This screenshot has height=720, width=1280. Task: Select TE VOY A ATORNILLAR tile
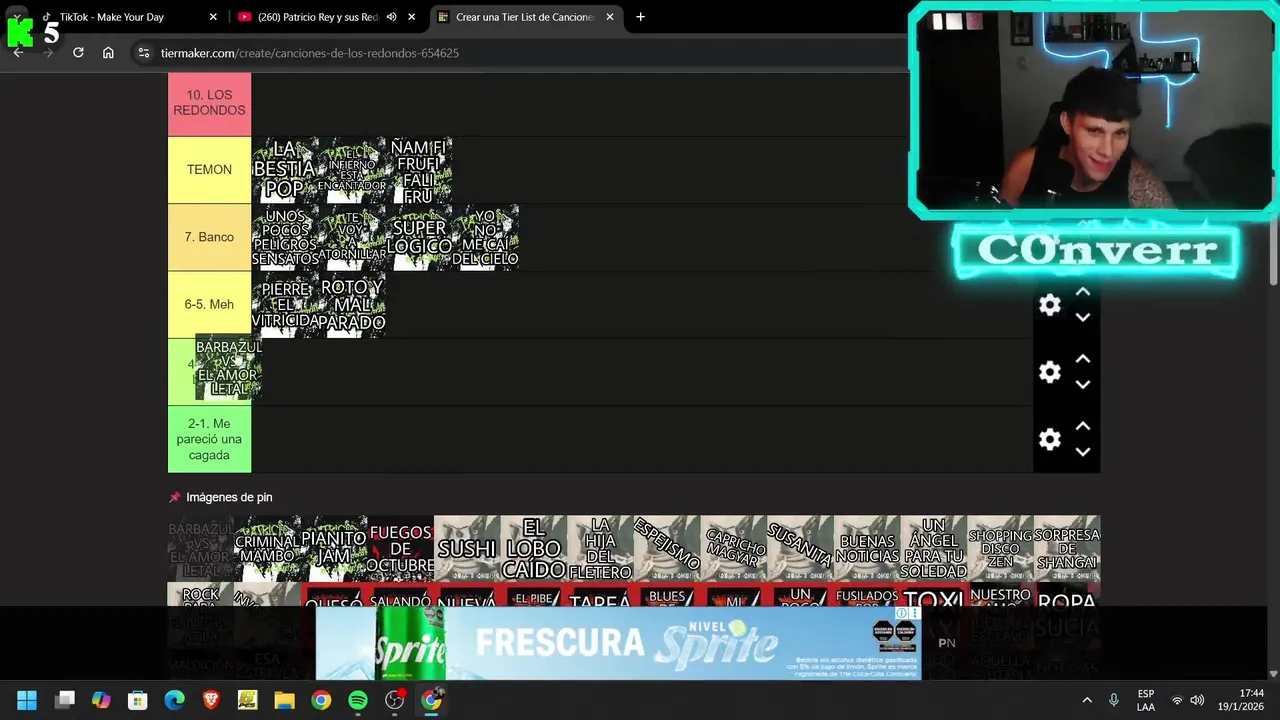(352, 237)
